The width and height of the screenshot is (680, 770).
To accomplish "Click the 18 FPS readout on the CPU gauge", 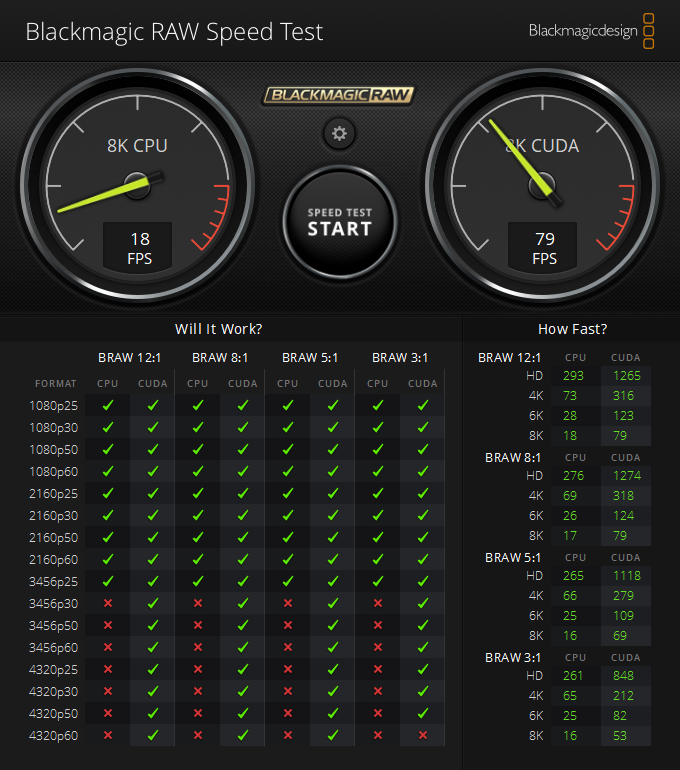I will click(x=139, y=247).
